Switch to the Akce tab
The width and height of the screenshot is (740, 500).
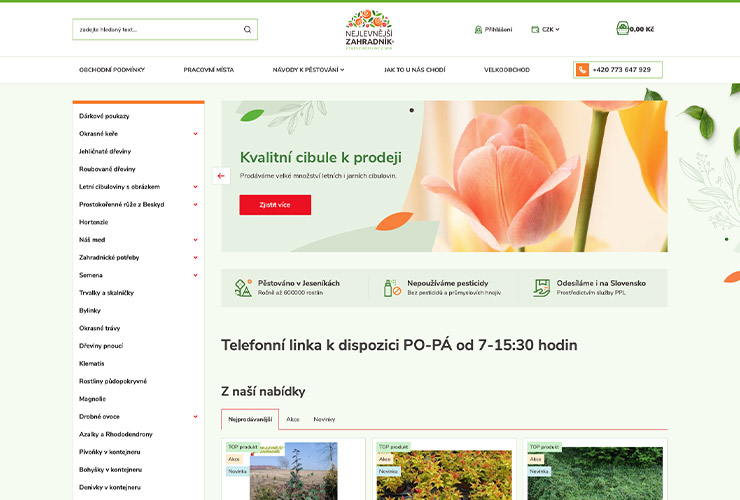point(293,419)
